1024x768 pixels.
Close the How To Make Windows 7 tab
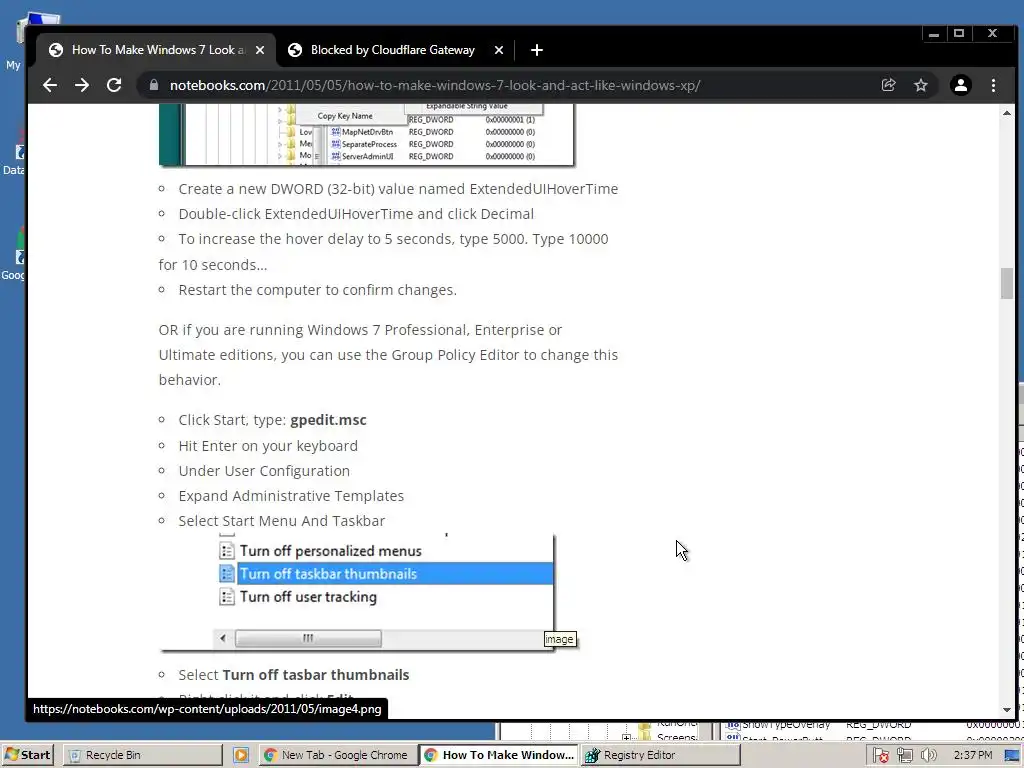pos(260,50)
